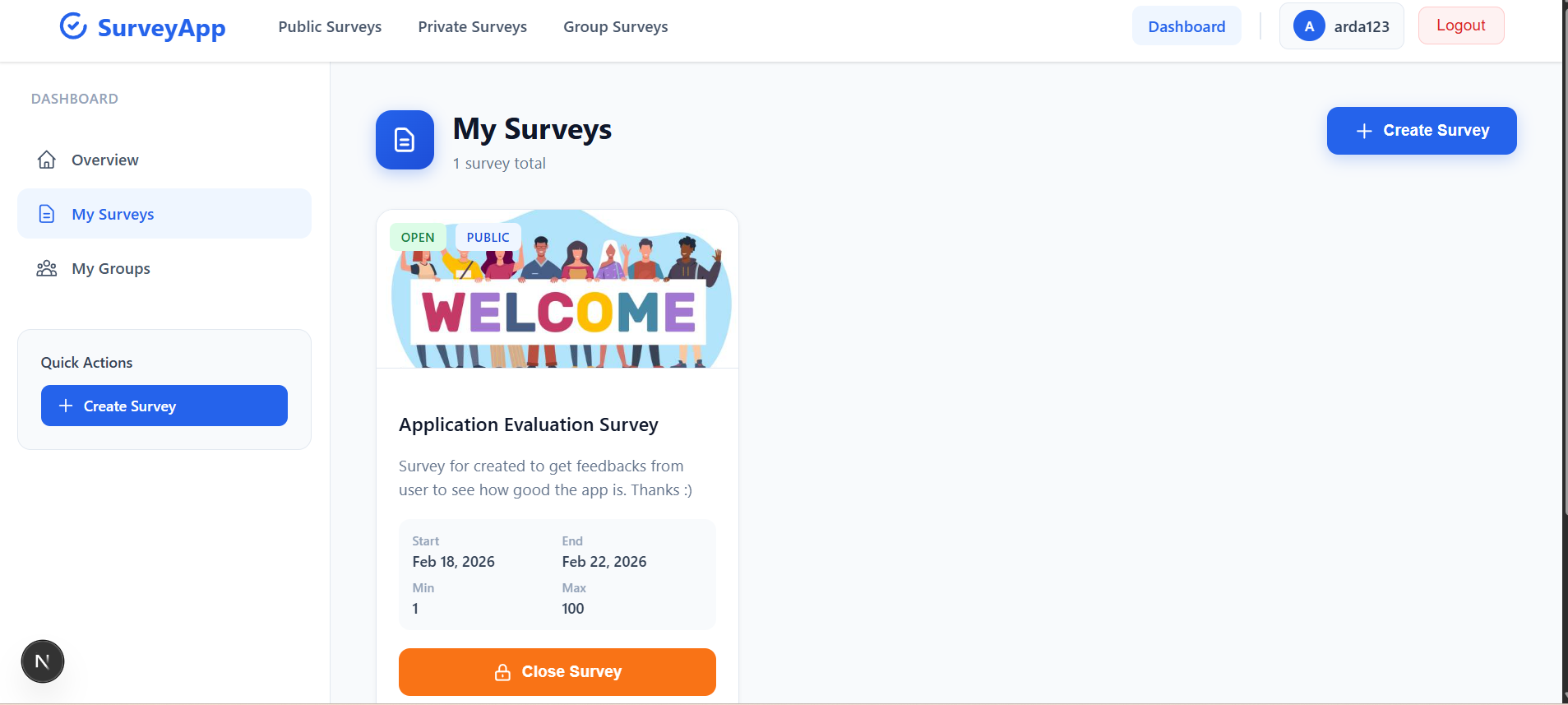Image resolution: width=1568 pixels, height=705 pixels.
Task: Open the Application Evaluation Survey title
Action: [528, 424]
